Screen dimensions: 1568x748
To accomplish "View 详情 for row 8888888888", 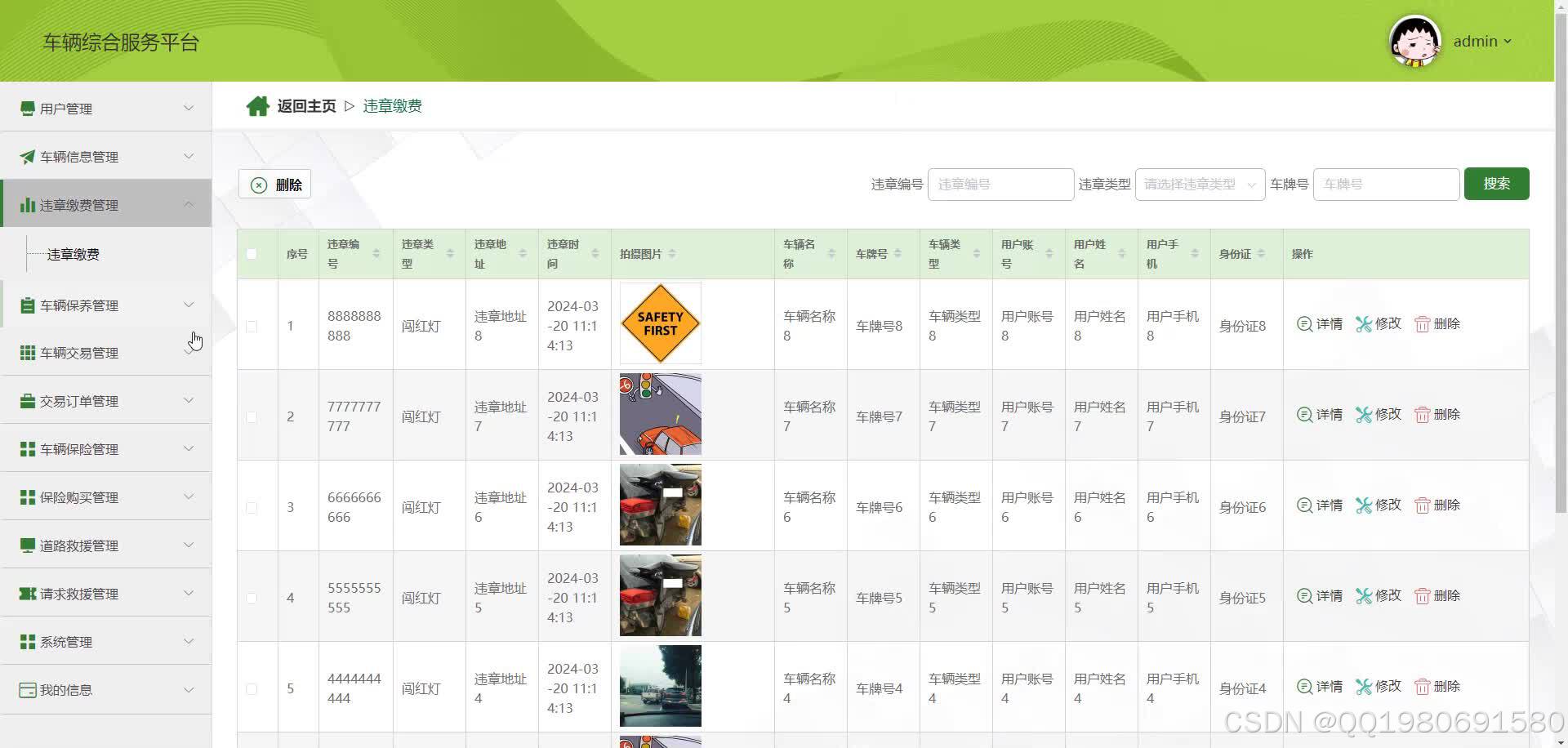I will 1320,324.
